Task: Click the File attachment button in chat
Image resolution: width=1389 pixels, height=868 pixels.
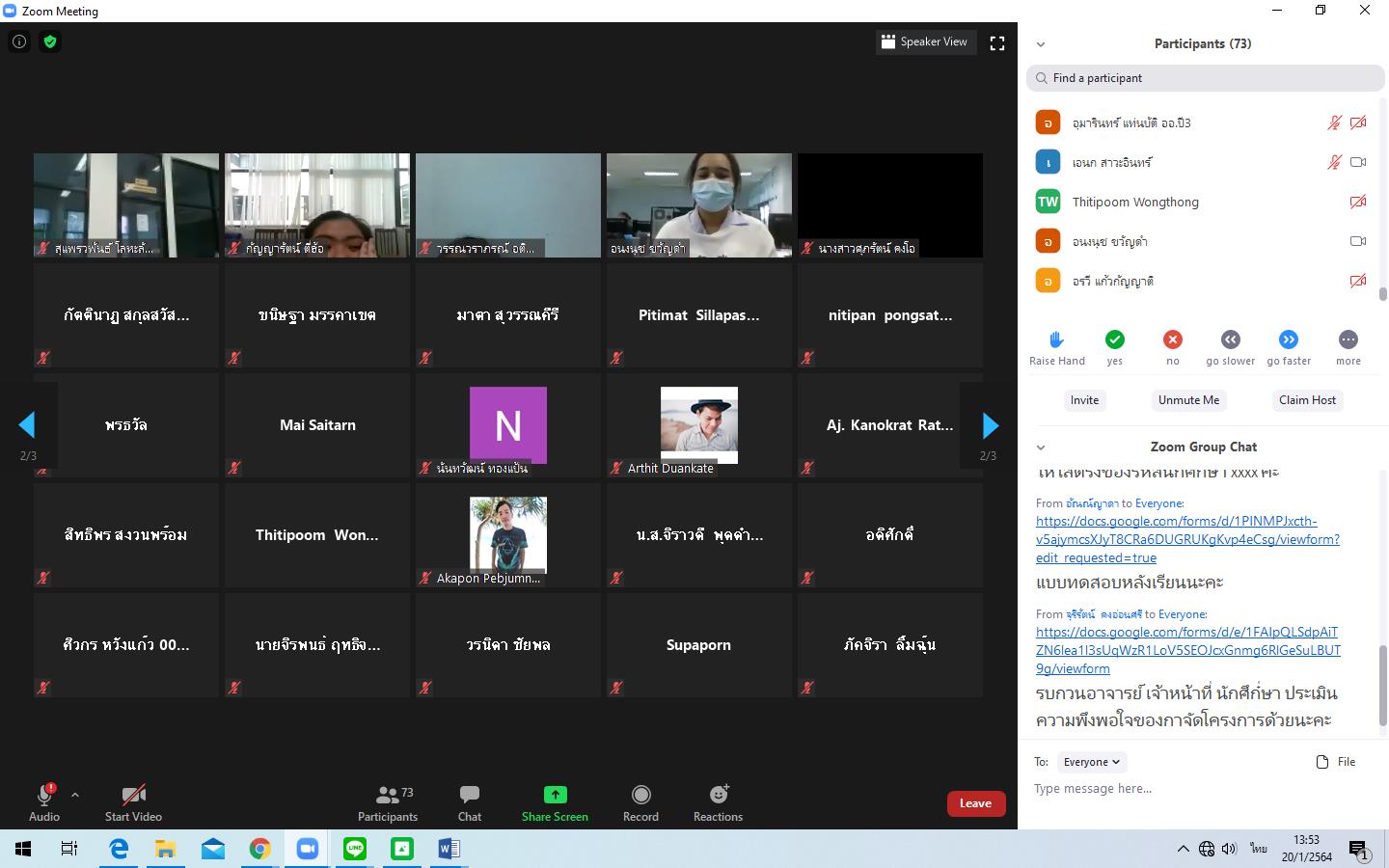Action: tap(1336, 762)
